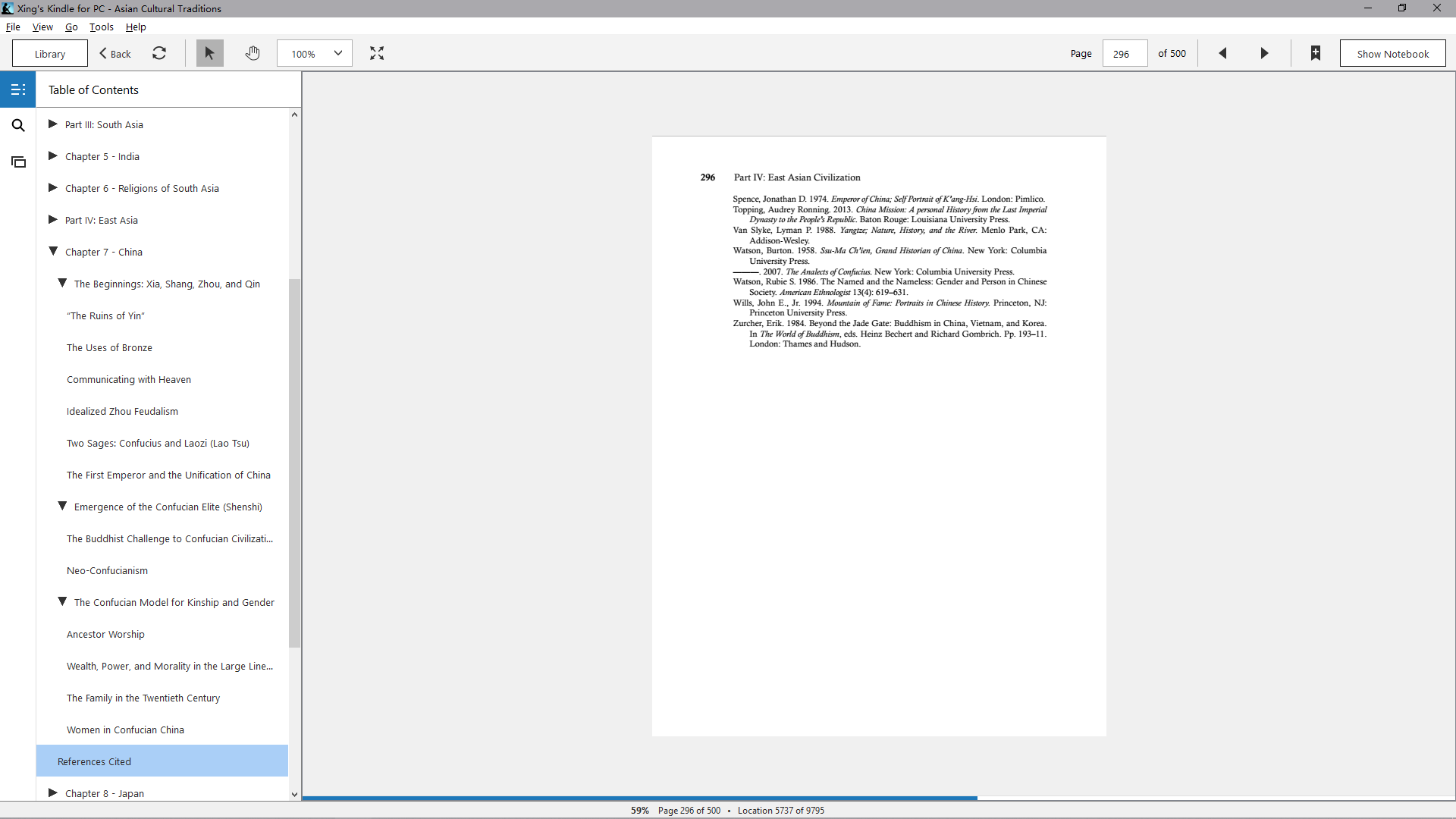Viewport: 1456px width, 819px height.
Task: Click the sync refresh icon
Action: pos(159,53)
